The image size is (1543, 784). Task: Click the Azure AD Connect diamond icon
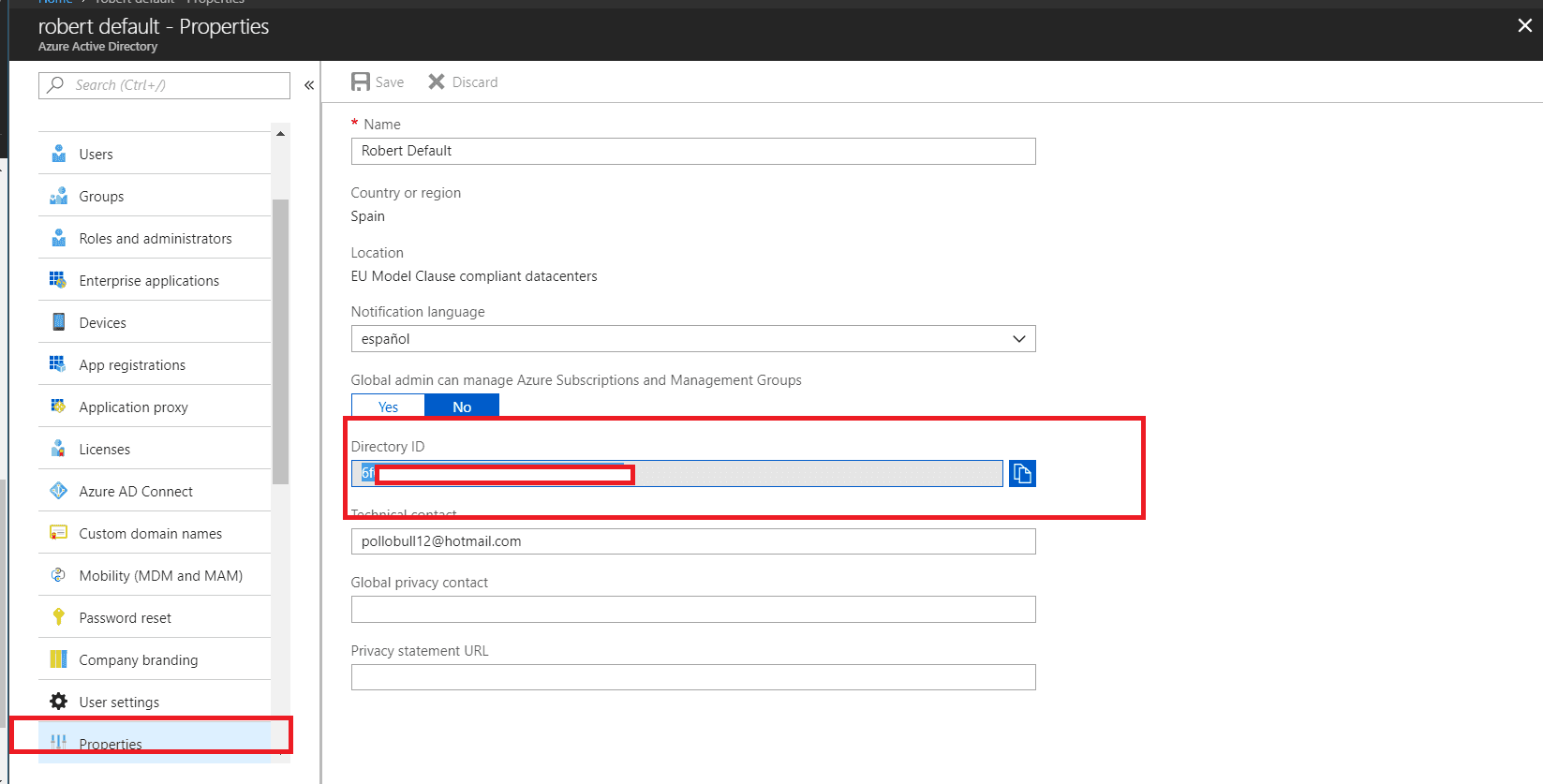(x=58, y=491)
